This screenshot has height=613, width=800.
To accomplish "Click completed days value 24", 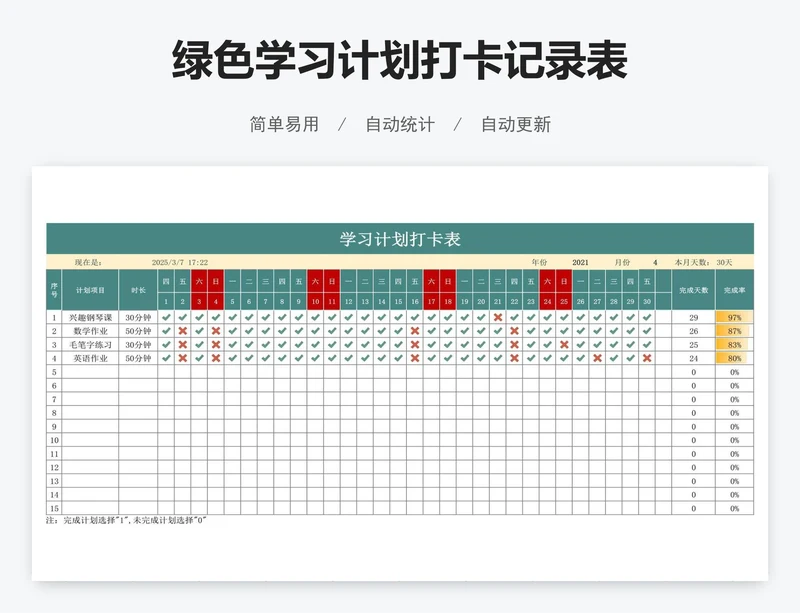I will (693, 358).
